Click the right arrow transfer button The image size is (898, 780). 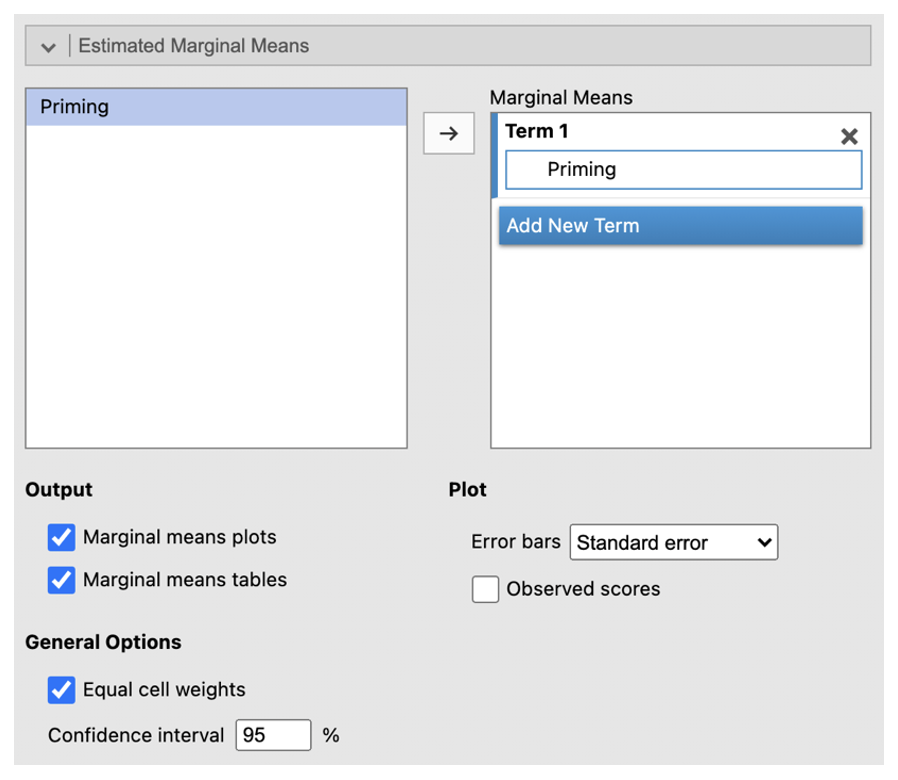pos(448,133)
